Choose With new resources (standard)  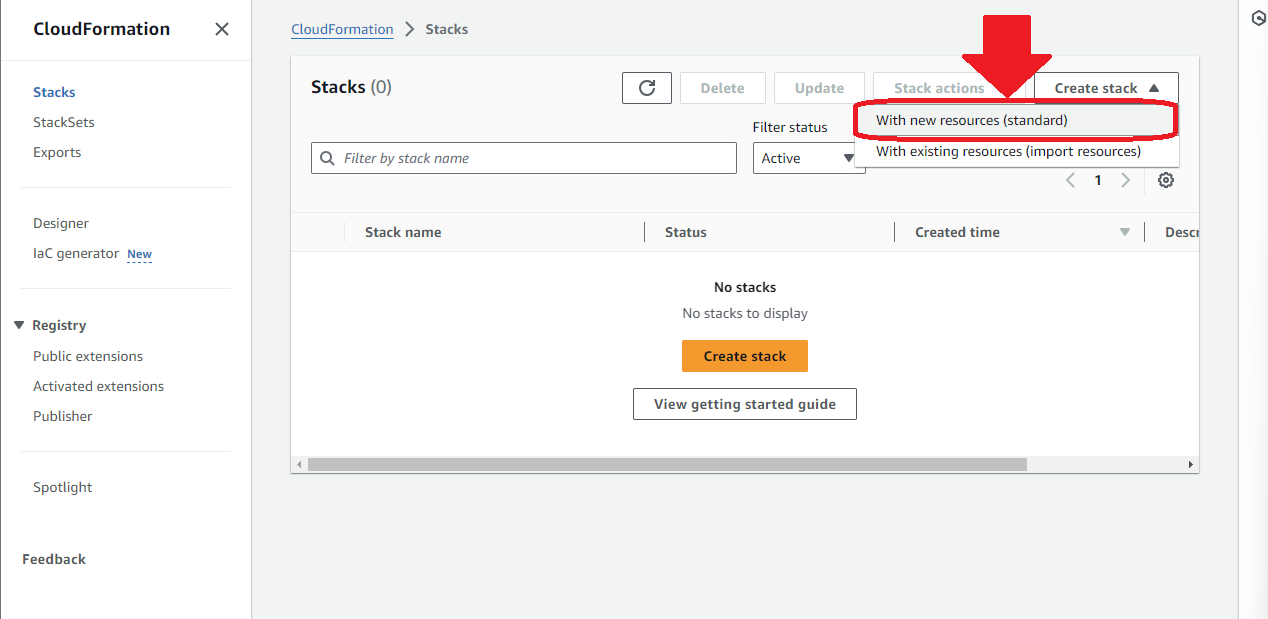[1016, 120]
